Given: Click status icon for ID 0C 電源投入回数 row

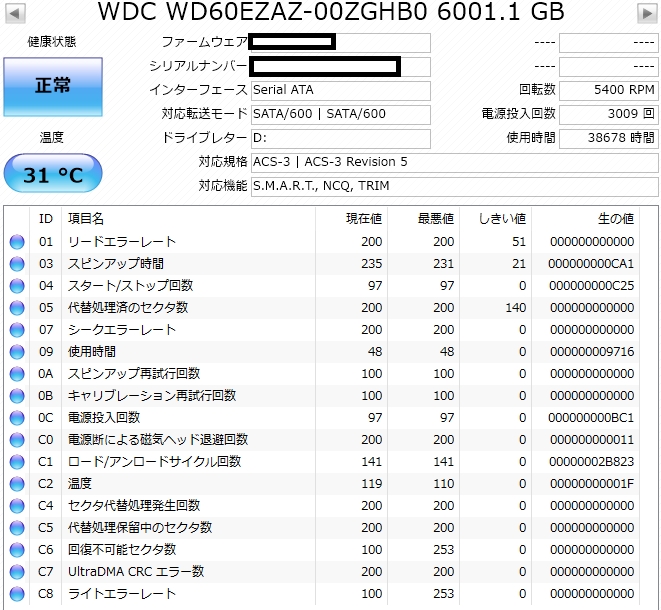Looking at the screenshot, I should point(17,418).
